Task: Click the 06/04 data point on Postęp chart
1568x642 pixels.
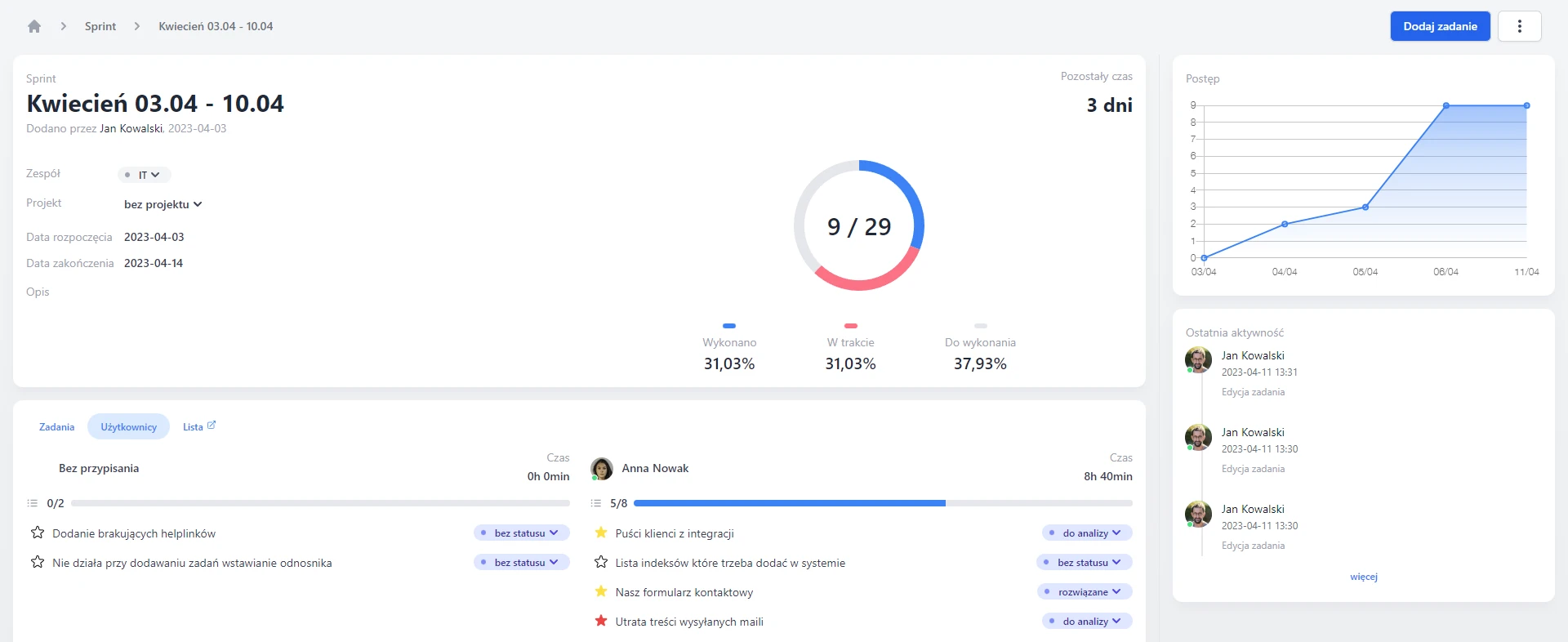Action: 1445,105
